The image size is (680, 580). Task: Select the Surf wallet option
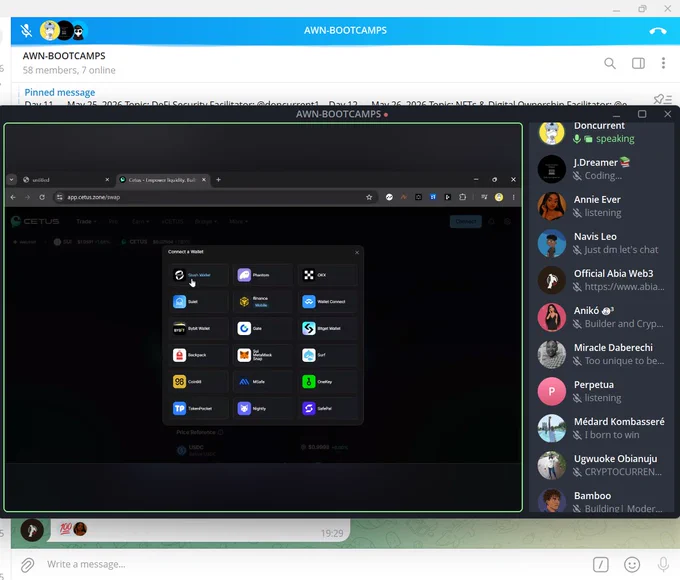(x=327, y=355)
